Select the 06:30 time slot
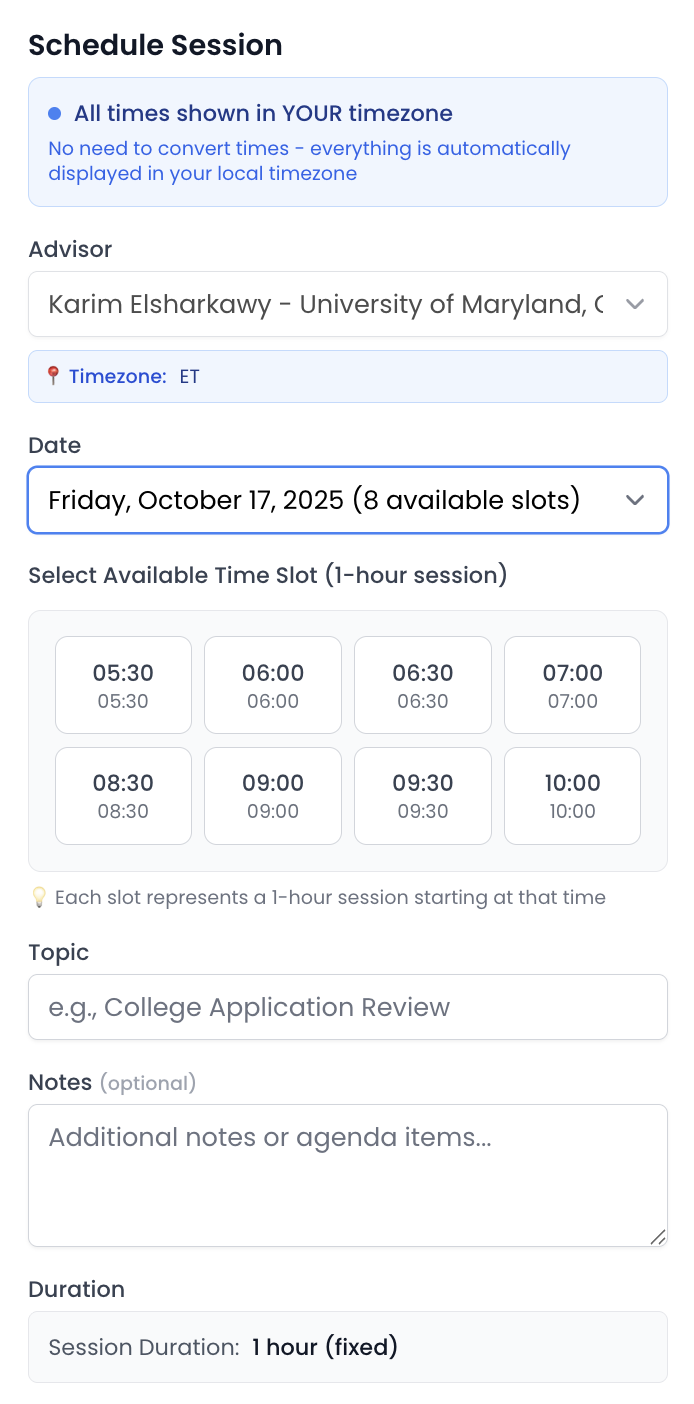 point(422,684)
